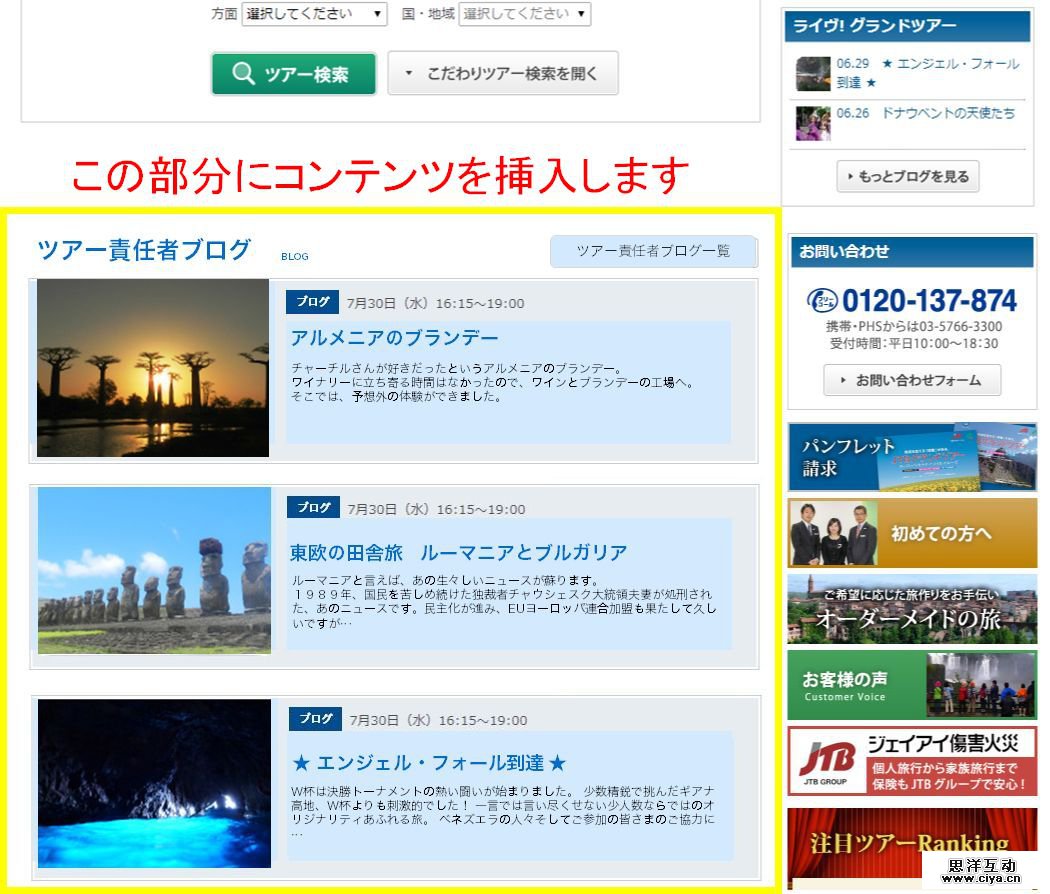Click the JTB ジェイアイ傷害火災 banner
The height and width of the screenshot is (894, 1050).
(x=911, y=761)
